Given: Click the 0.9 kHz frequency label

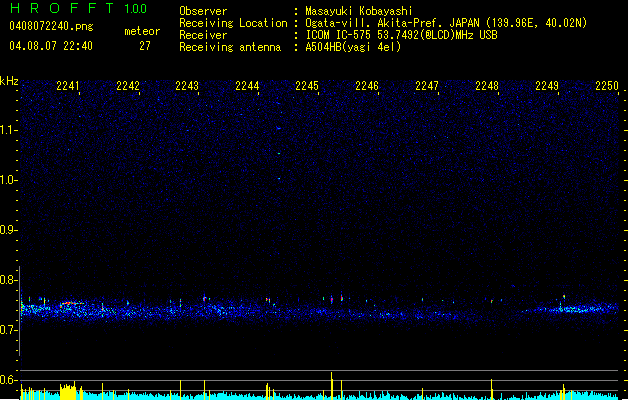Looking at the screenshot, I should pyautogui.click(x=8, y=230).
